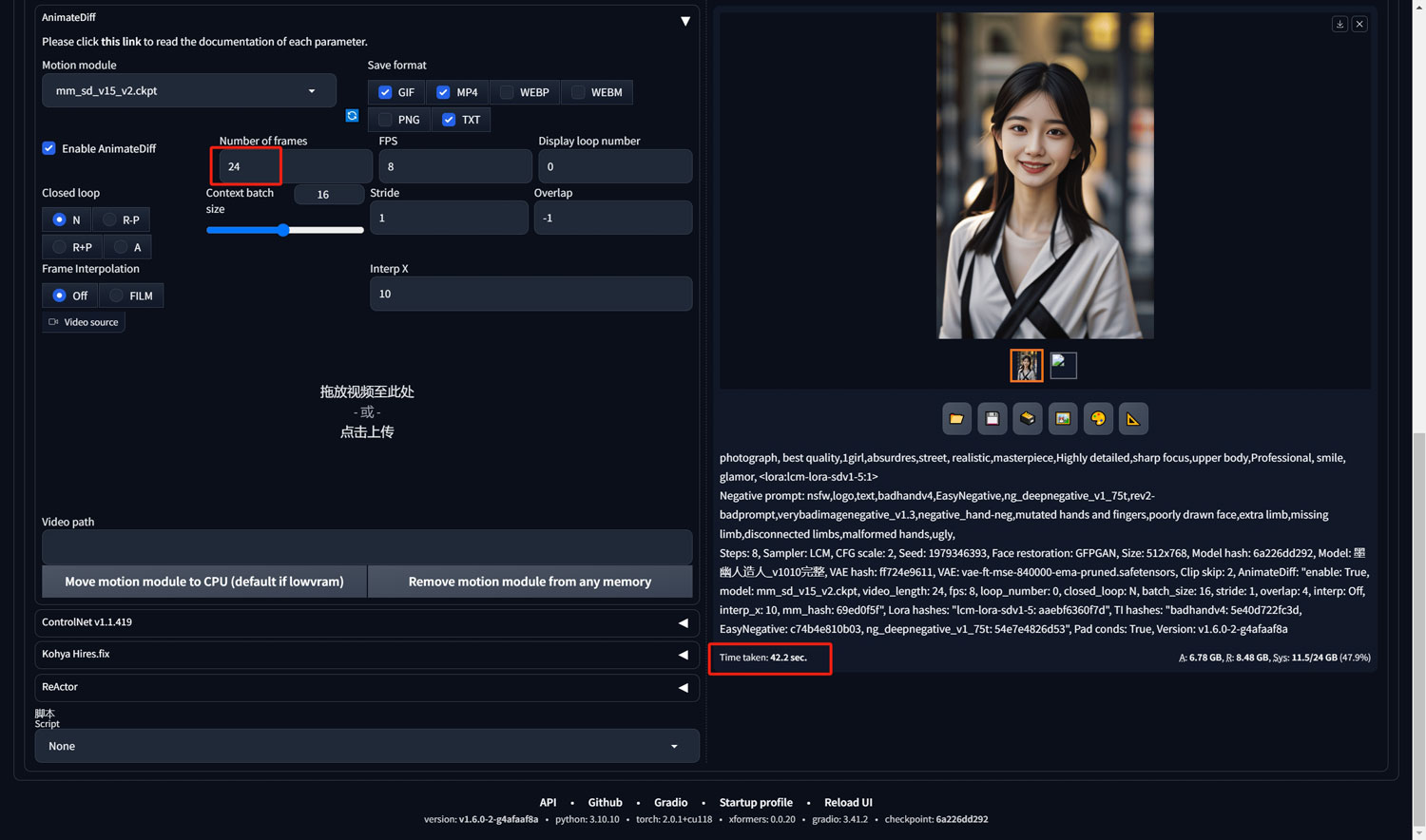Click the blue refresh icon beside Motion module

point(352,115)
